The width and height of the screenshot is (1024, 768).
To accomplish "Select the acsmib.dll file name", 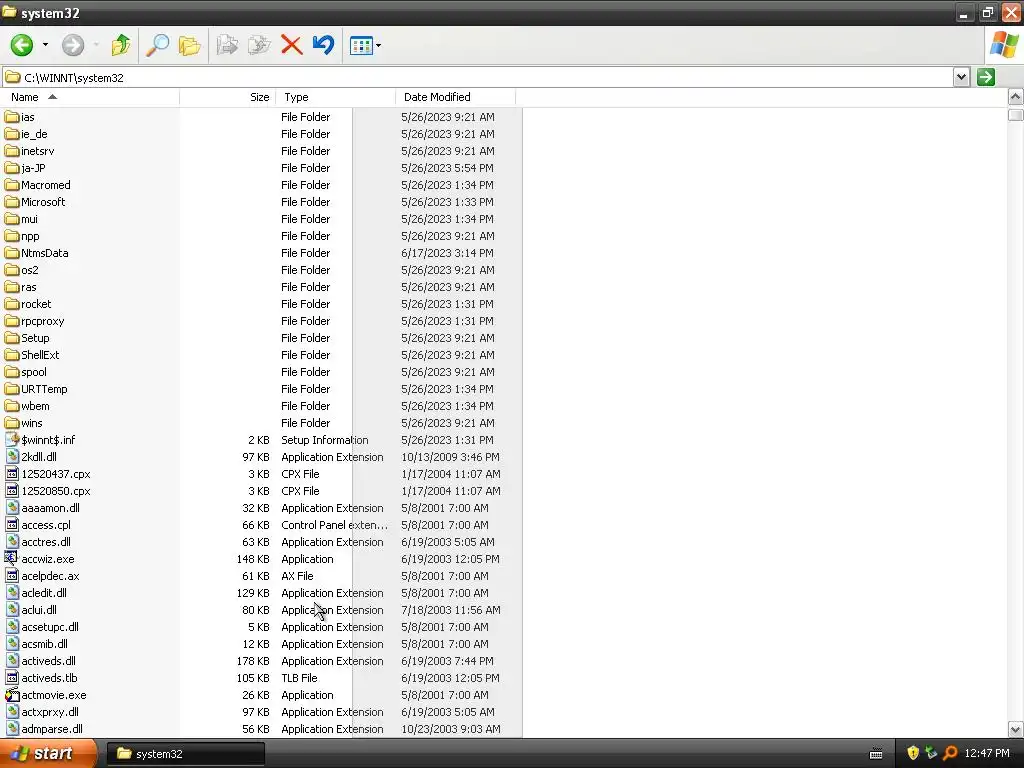I will (44, 643).
